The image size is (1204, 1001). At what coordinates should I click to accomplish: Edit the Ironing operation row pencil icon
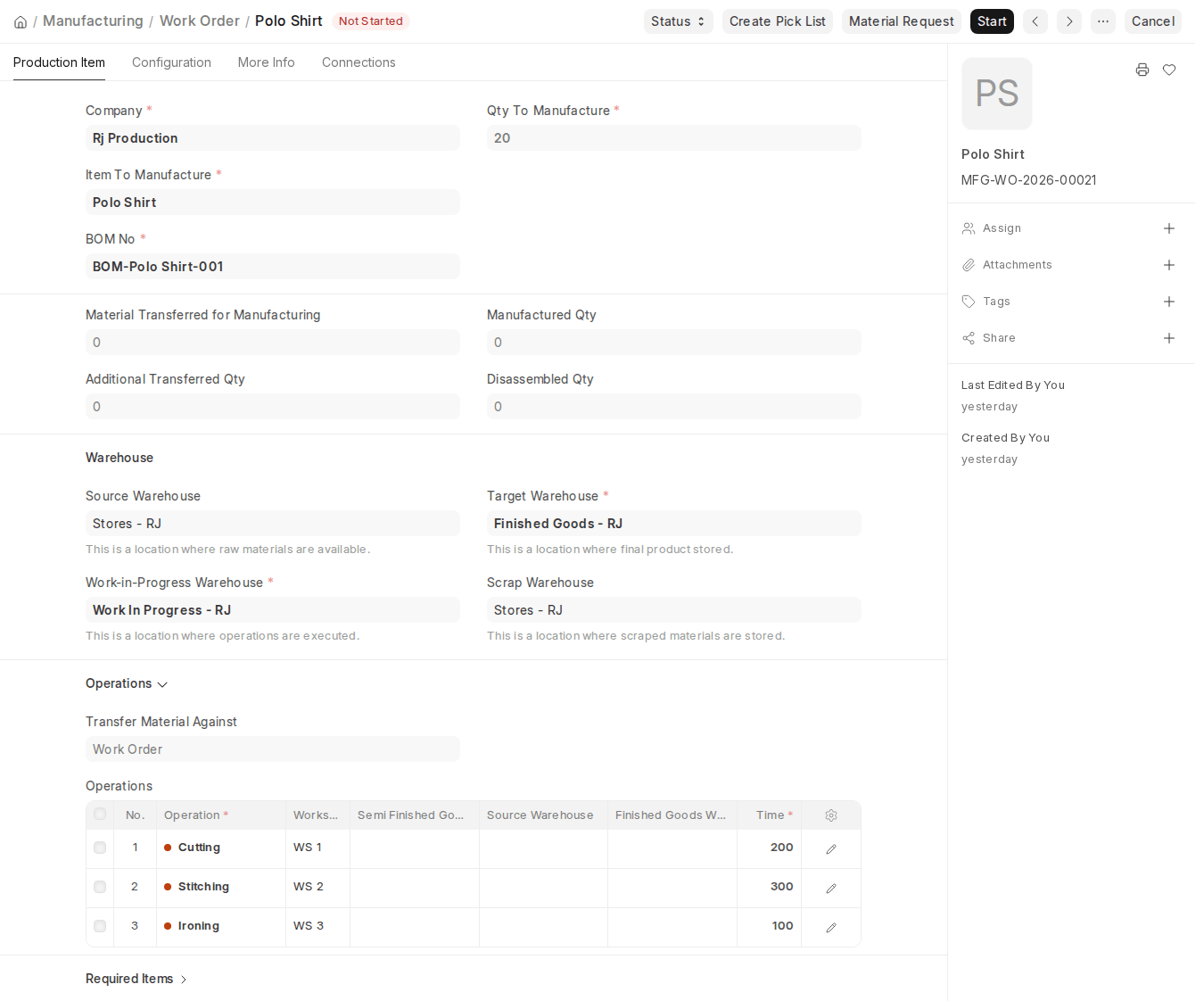coord(831,927)
